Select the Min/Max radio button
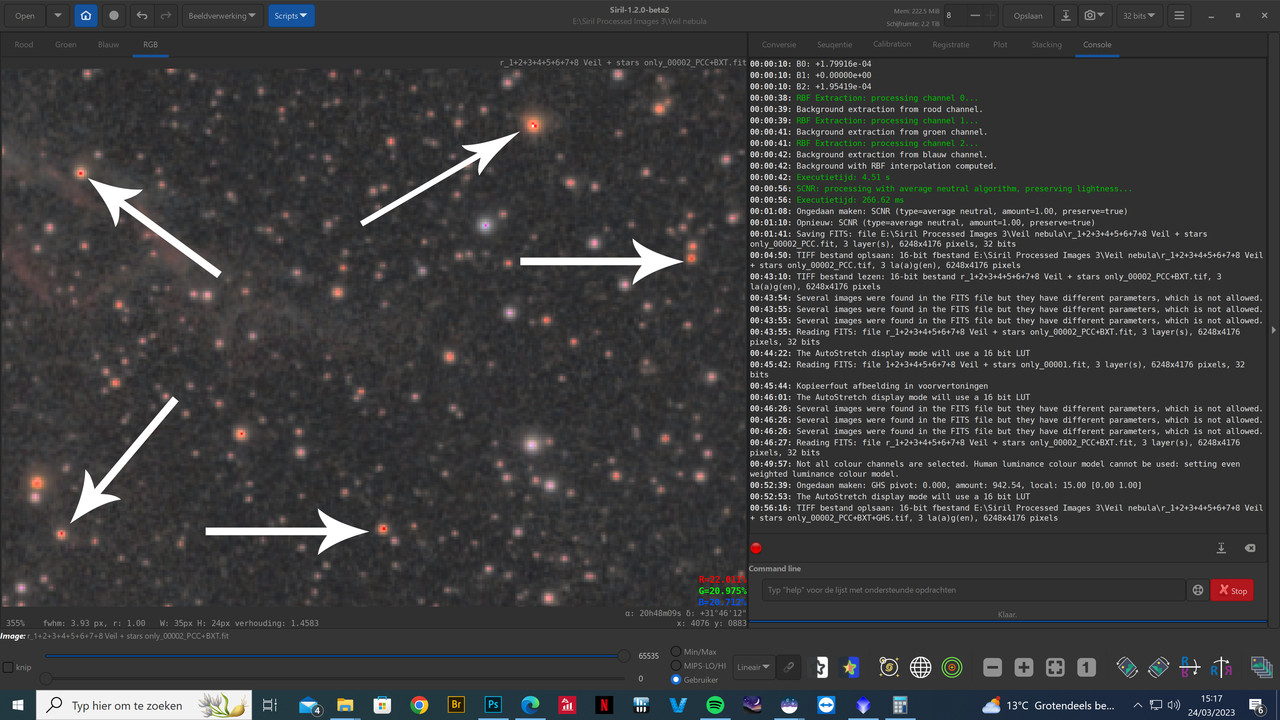 coord(676,652)
